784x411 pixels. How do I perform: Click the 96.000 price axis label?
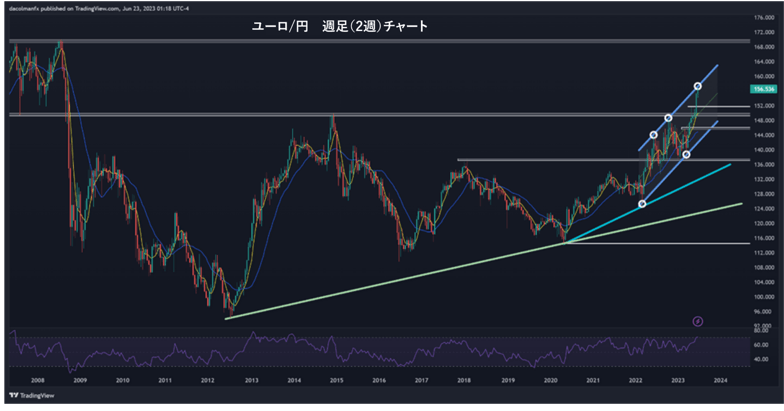tap(764, 312)
